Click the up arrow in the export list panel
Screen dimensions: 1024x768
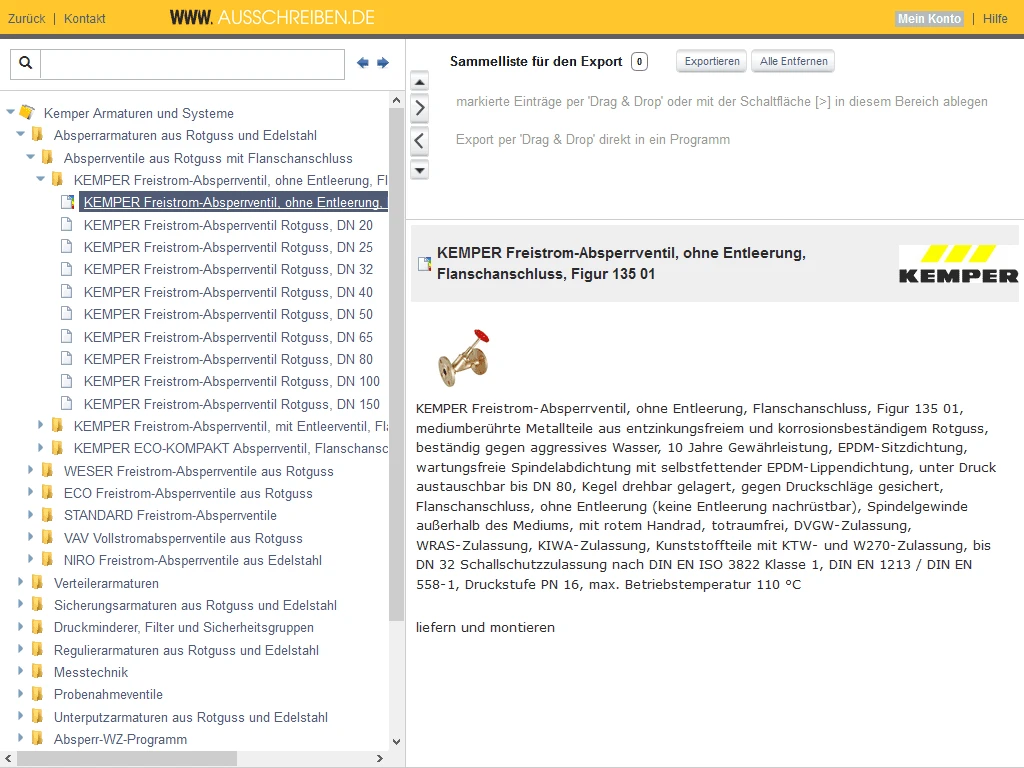419,81
